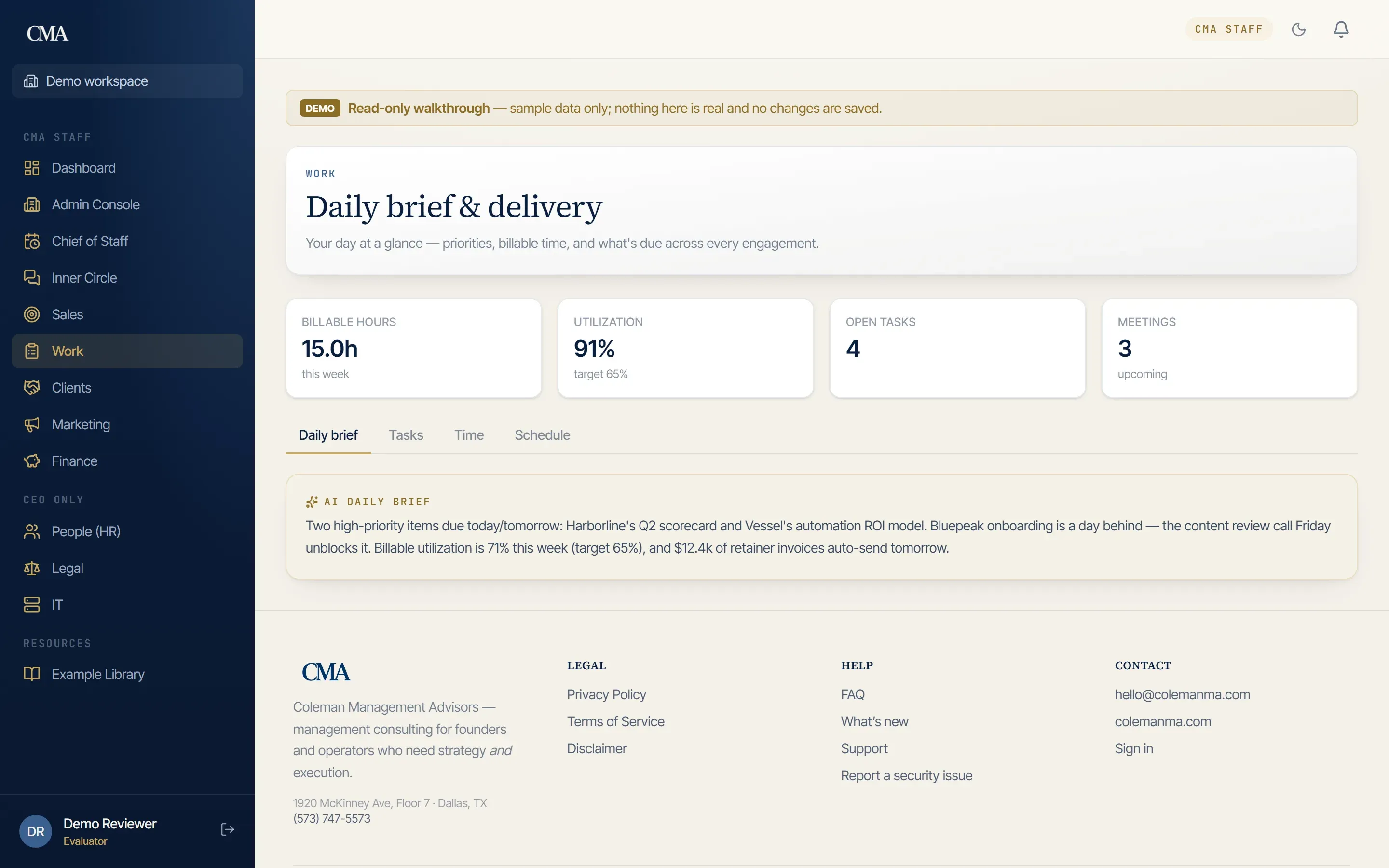Viewport: 1389px width, 868px height.
Task: Visit the colemanma.com link
Action: coord(1162,721)
